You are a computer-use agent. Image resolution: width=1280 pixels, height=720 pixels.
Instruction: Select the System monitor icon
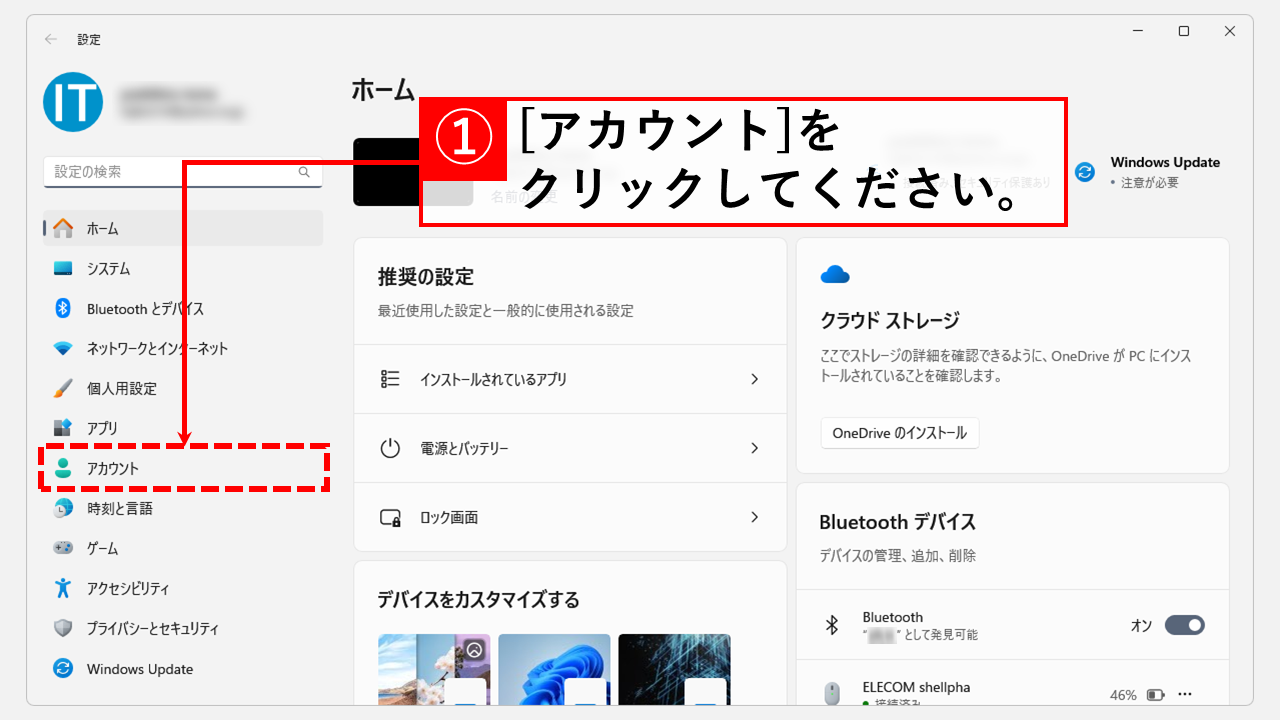[x=63, y=268]
